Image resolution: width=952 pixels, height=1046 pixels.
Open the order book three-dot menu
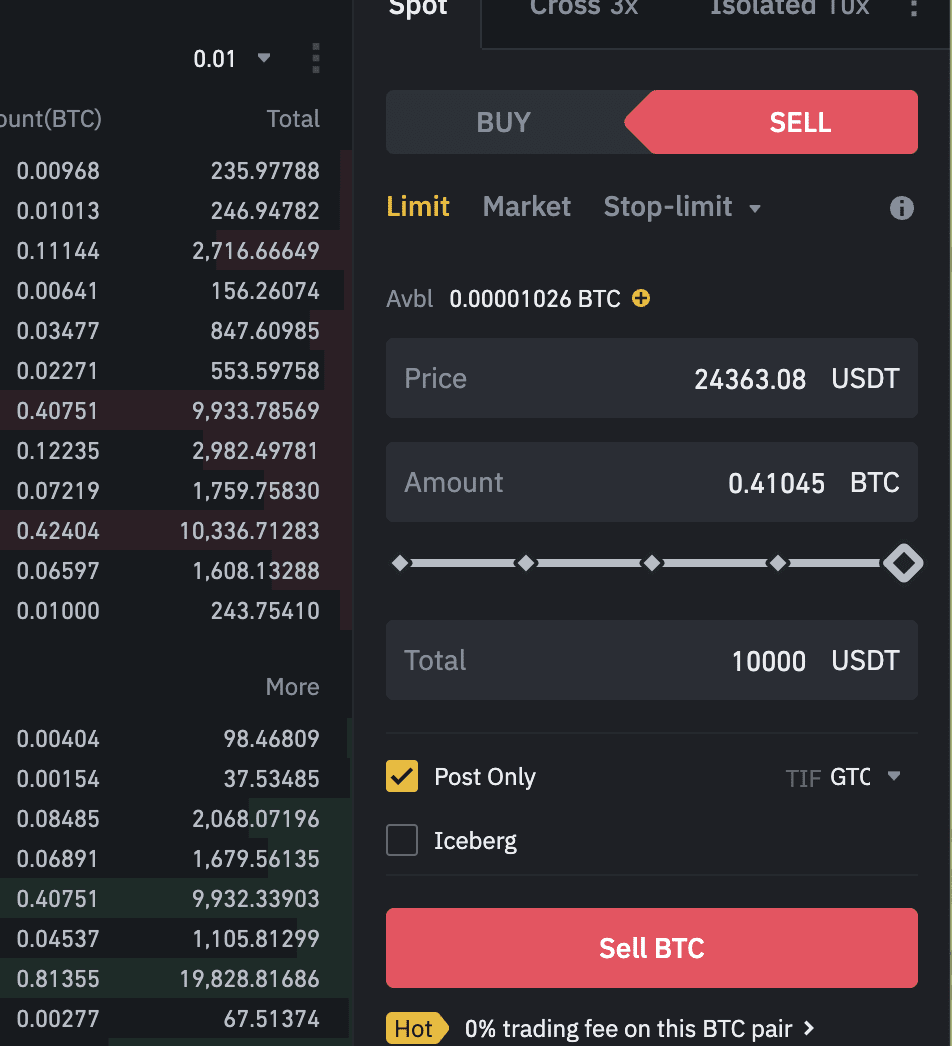click(x=316, y=58)
